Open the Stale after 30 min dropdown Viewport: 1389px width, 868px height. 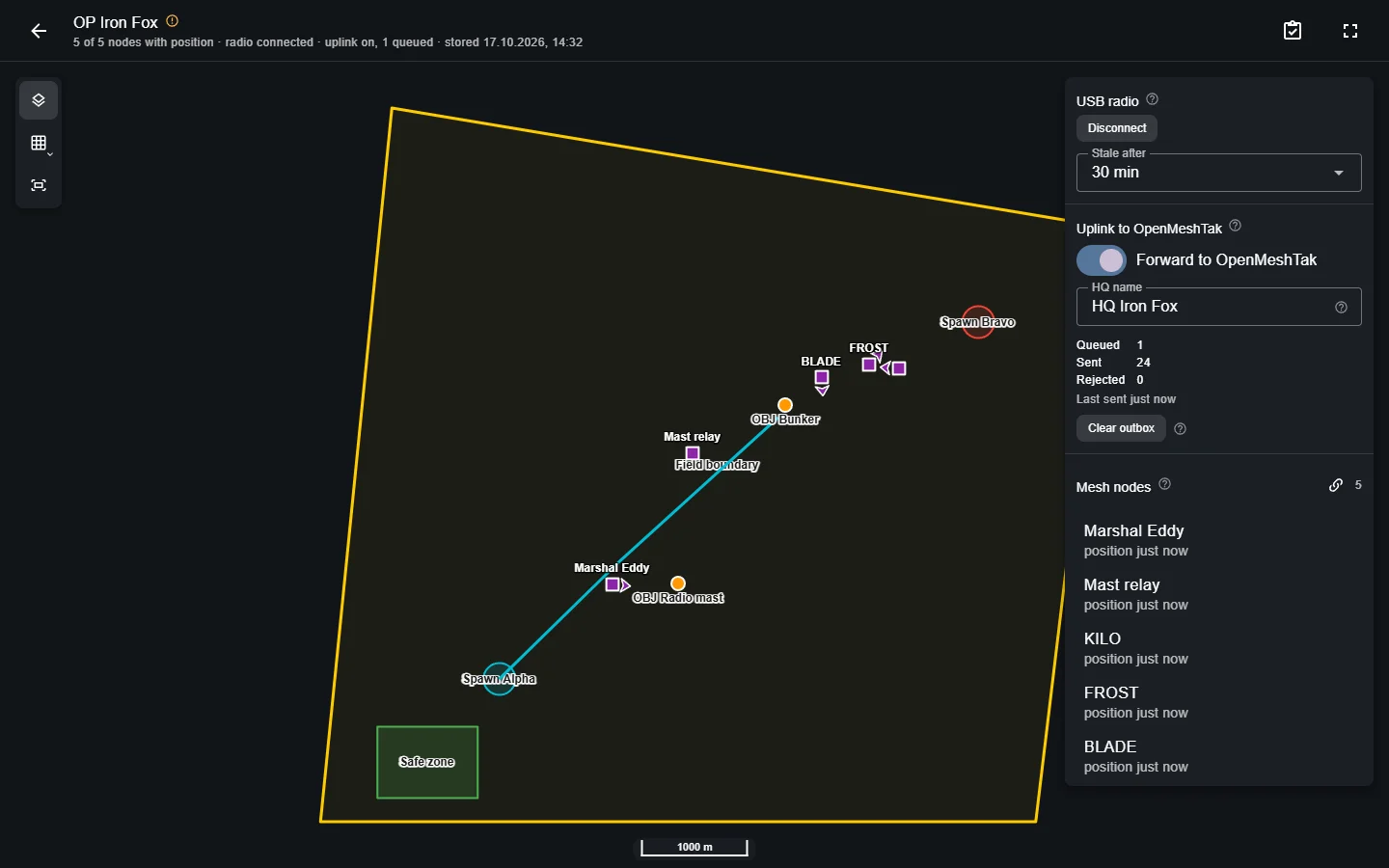tap(1219, 173)
